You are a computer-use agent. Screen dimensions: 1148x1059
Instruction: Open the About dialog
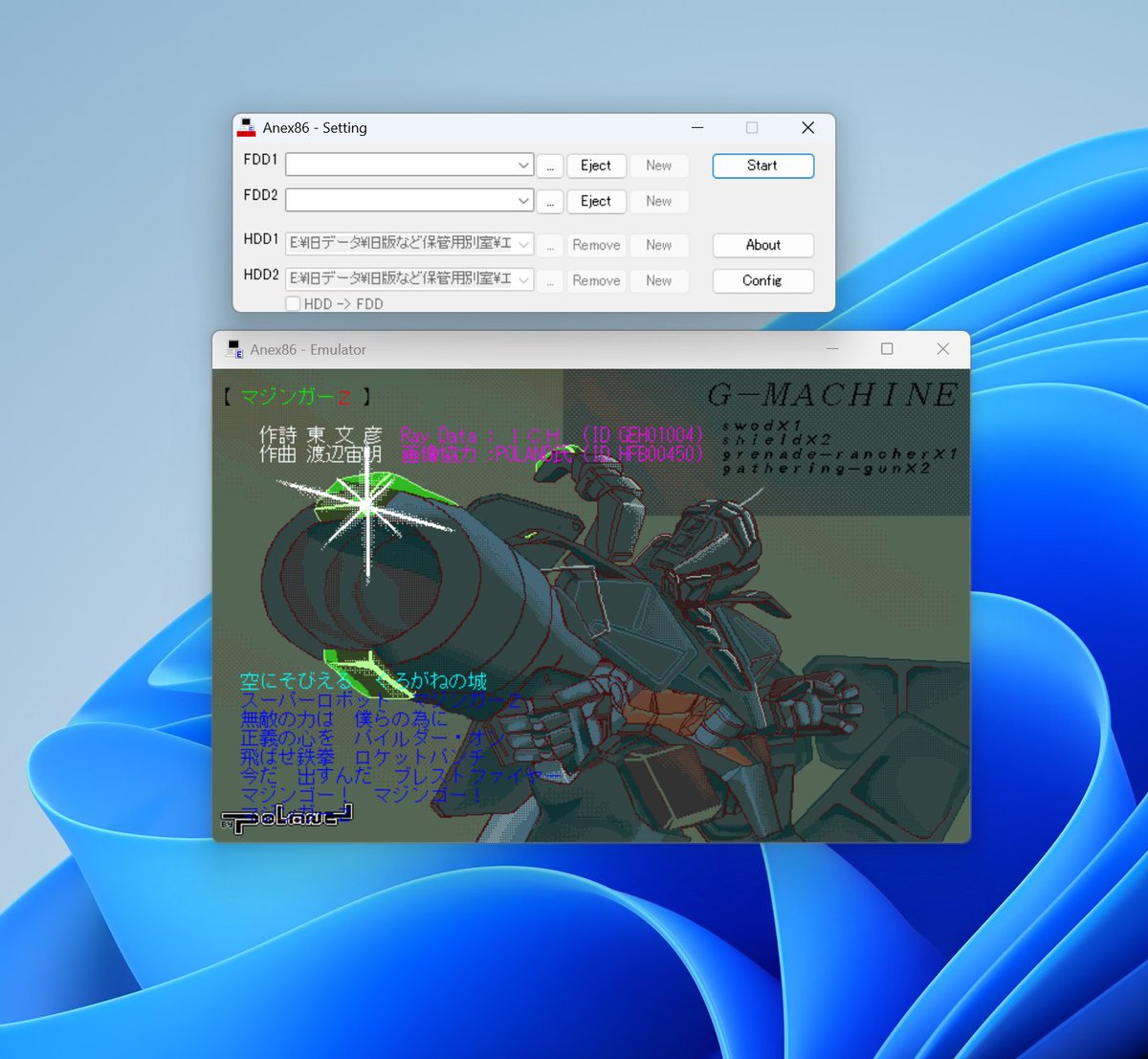pyautogui.click(x=762, y=245)
